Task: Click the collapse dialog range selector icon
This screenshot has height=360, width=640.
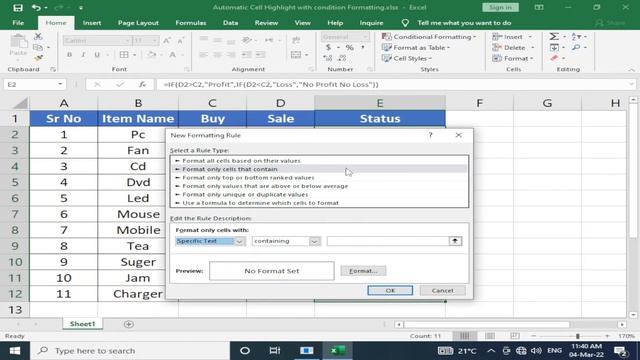Action: (x=455, y=241)
